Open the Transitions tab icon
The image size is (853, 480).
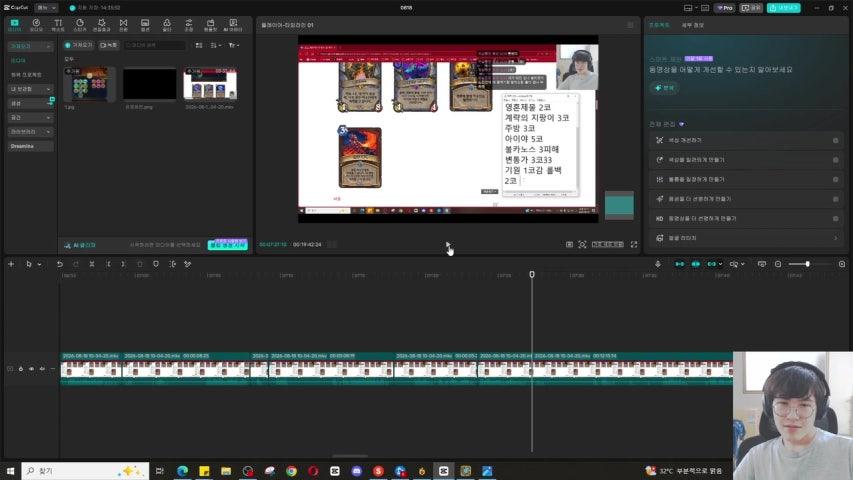tap(123, 24)
